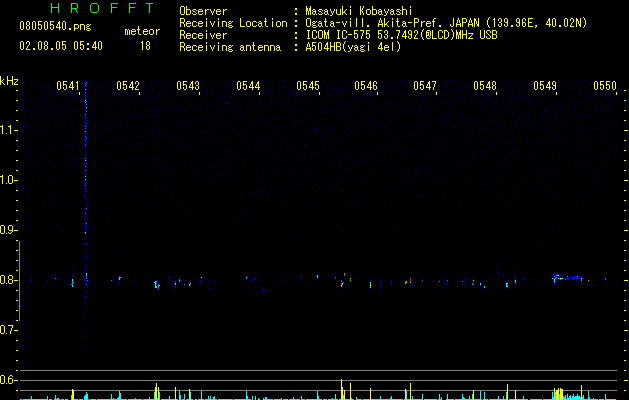Click the 0549 time marker
629x400 pixels.
[x=545, y=86]
